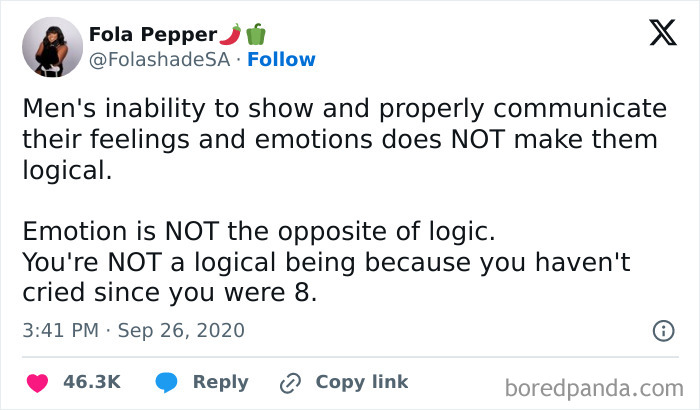The width and height of the screenshot is (700, 410).
Task: Open the tweet info circle icon
Action: [661, 330]
